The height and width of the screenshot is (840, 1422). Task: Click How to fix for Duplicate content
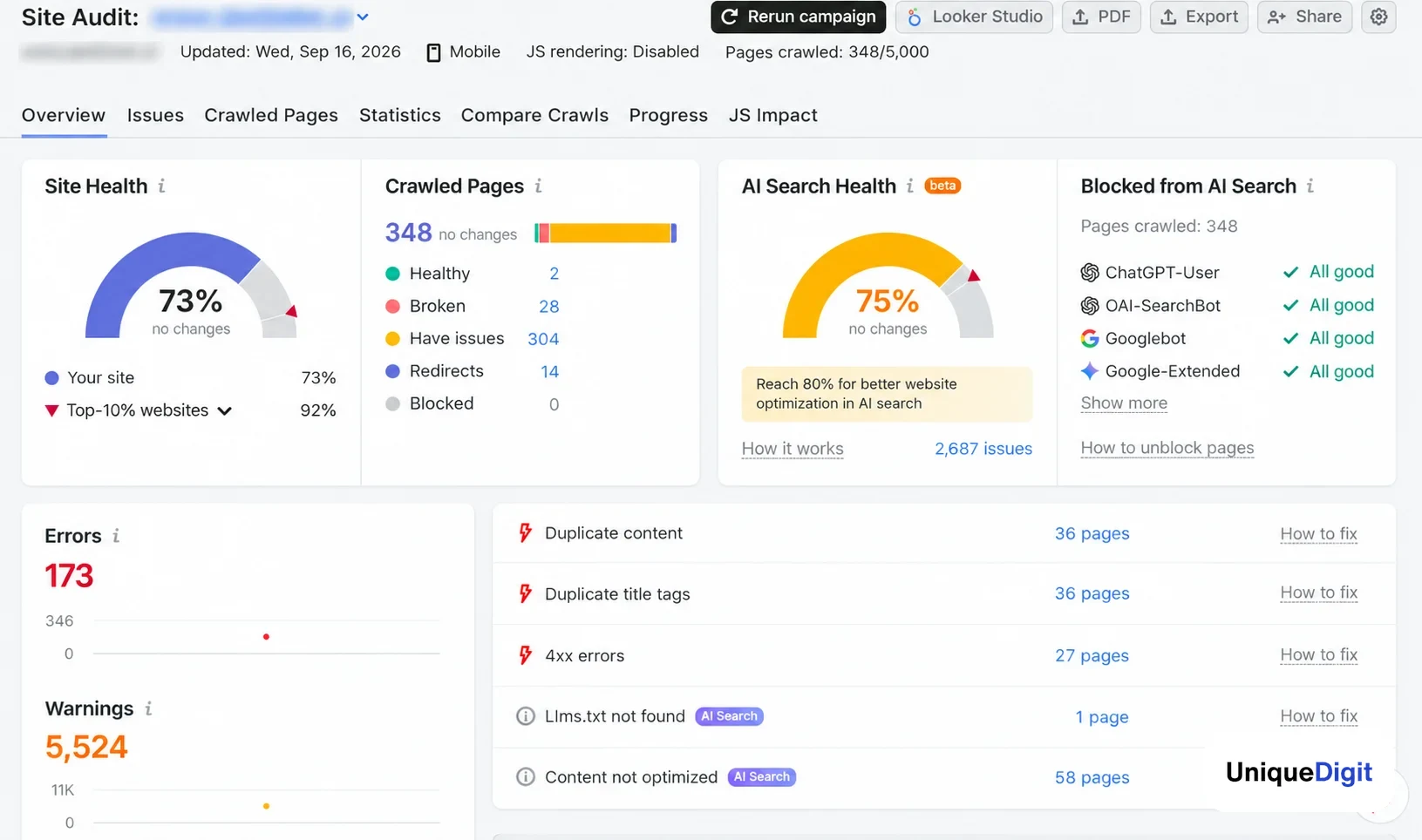(1318, 533)
